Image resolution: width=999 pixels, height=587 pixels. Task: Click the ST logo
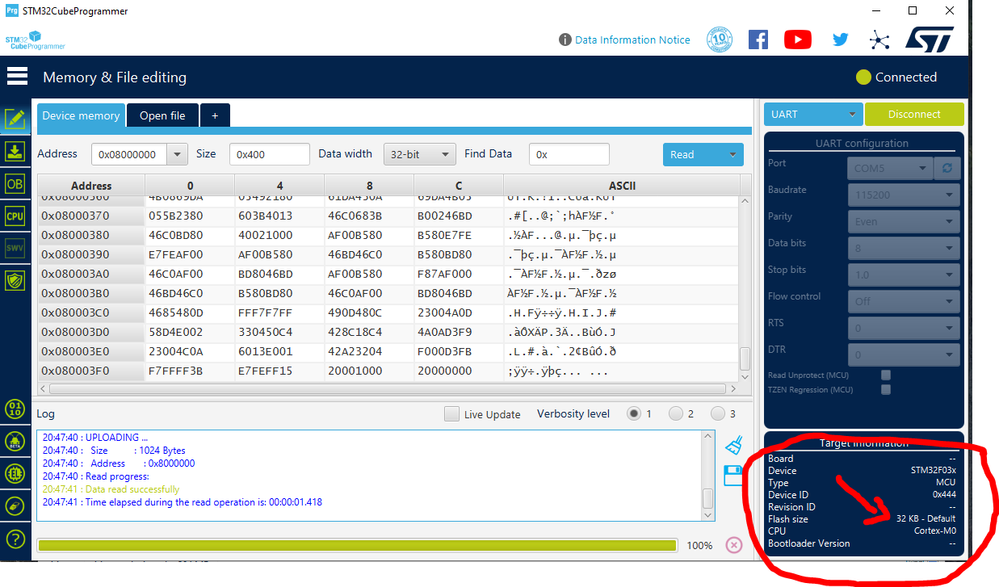pyautogui.click(x=930, y=40)
